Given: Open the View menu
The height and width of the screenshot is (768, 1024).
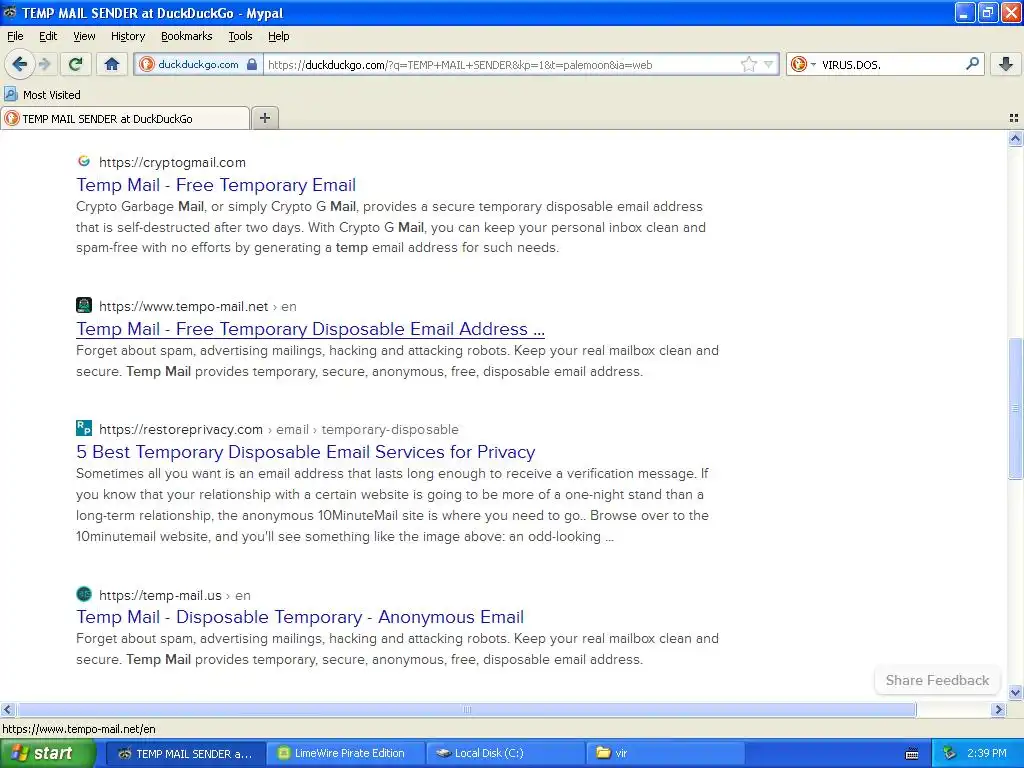Looking at the screenshot, I should 84,36.
